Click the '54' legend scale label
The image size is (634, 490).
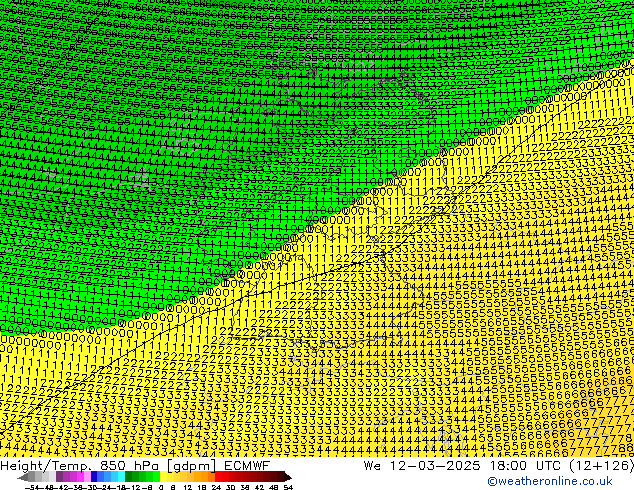[x=288, y=487]
